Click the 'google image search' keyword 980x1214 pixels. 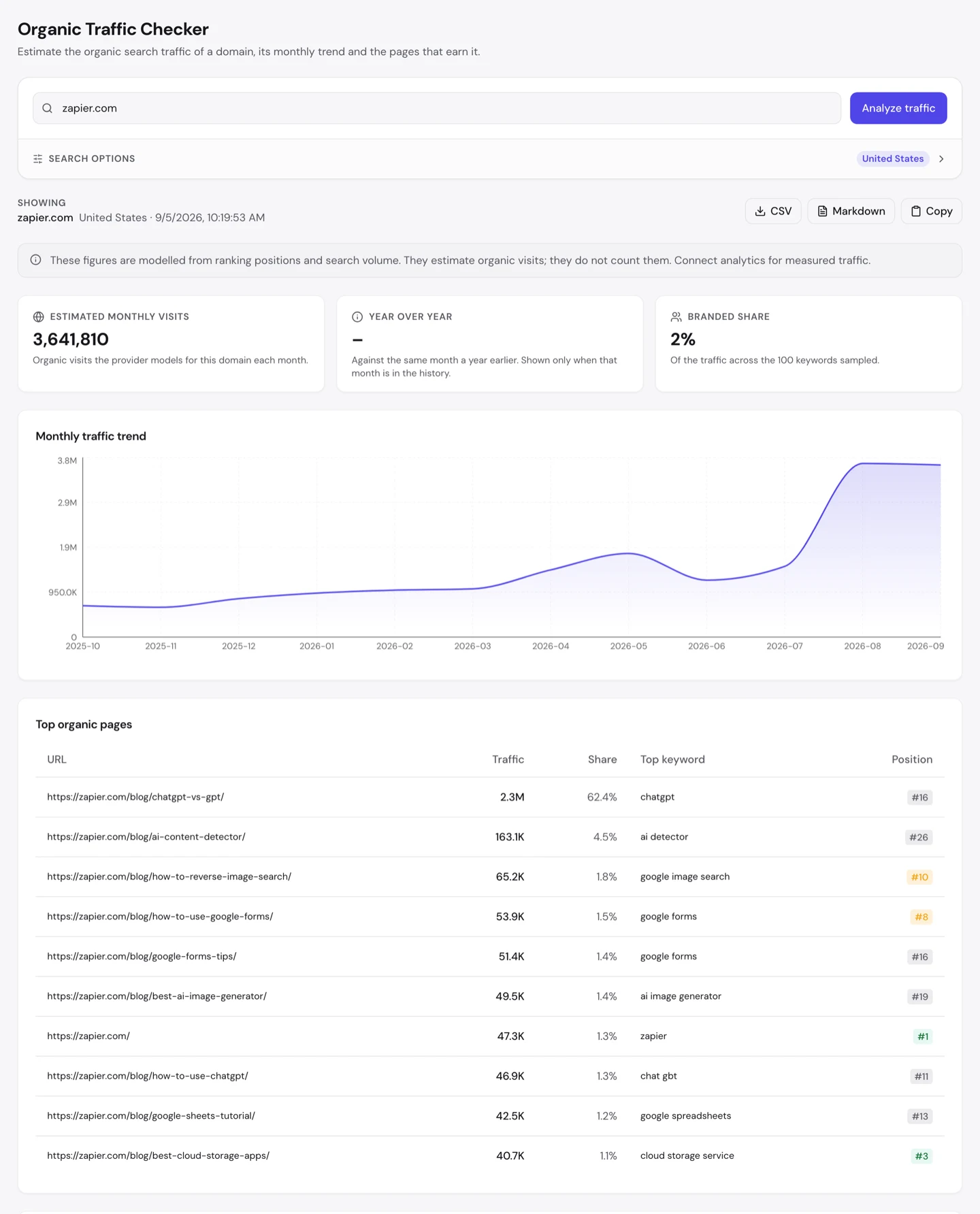click(x=685, y=876)
